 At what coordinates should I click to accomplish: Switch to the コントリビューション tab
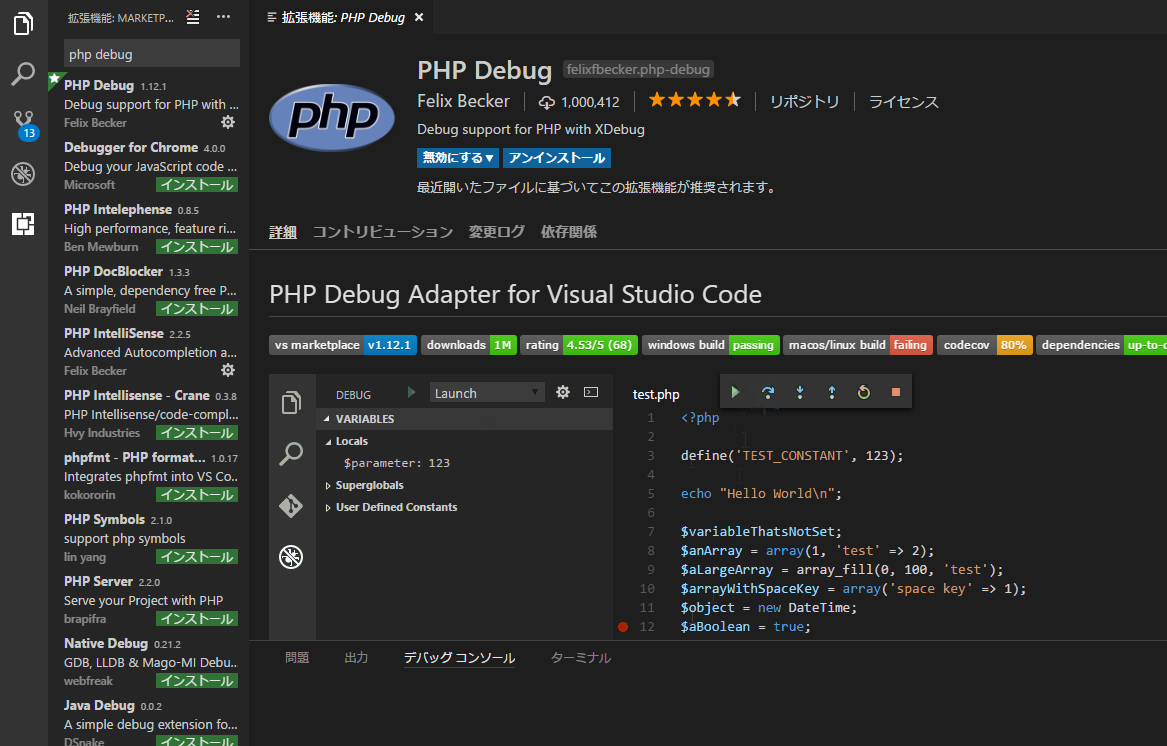[383, 232]
